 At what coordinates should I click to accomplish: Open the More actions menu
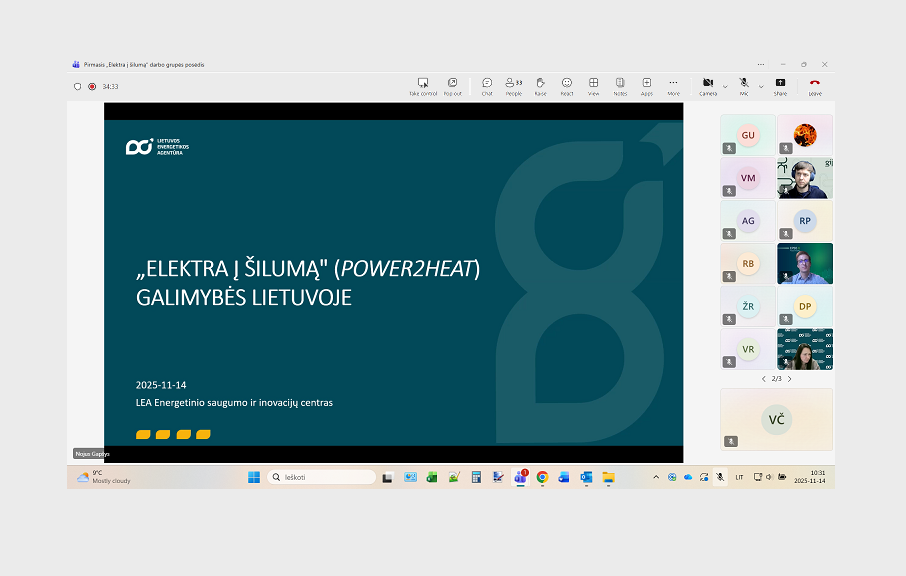click(673, 85)
